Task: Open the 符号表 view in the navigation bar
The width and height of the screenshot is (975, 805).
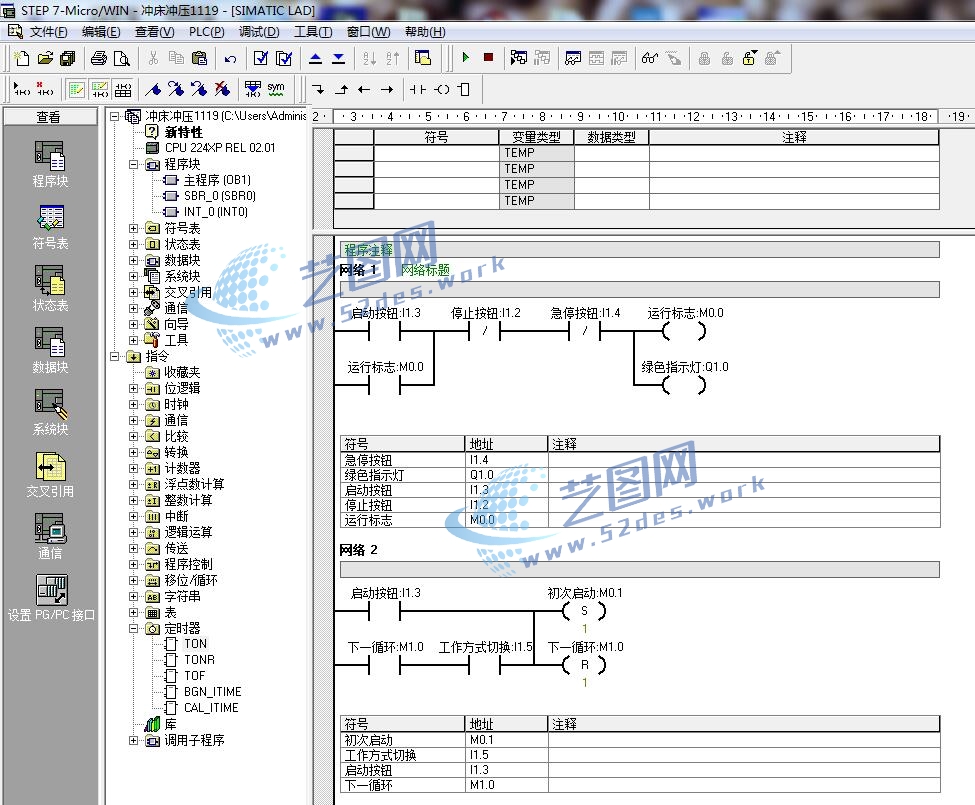Action: tap(50, 226)
